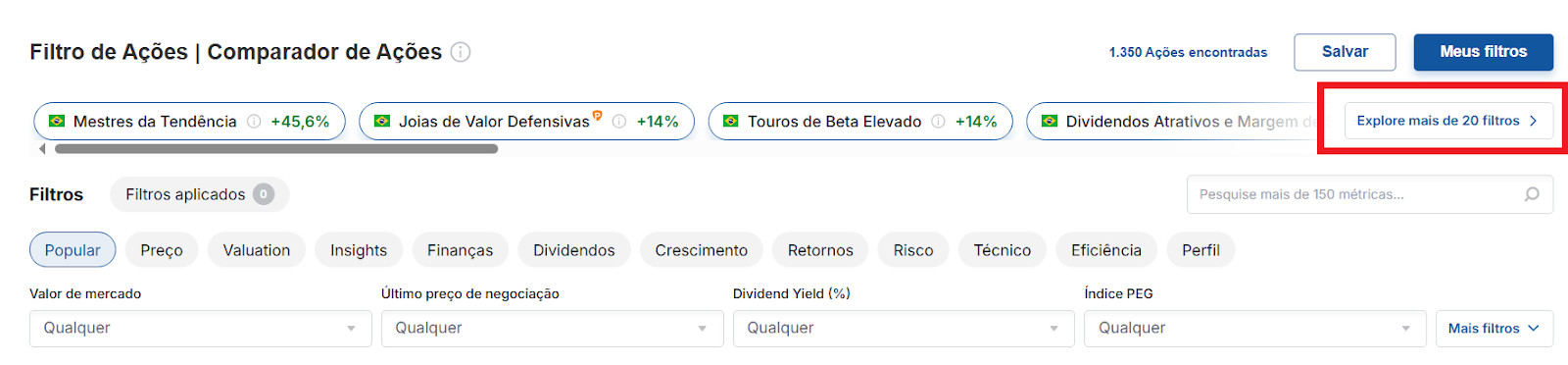Click info icon in Joias de Valor Defensivas chip

pos(619,122)
